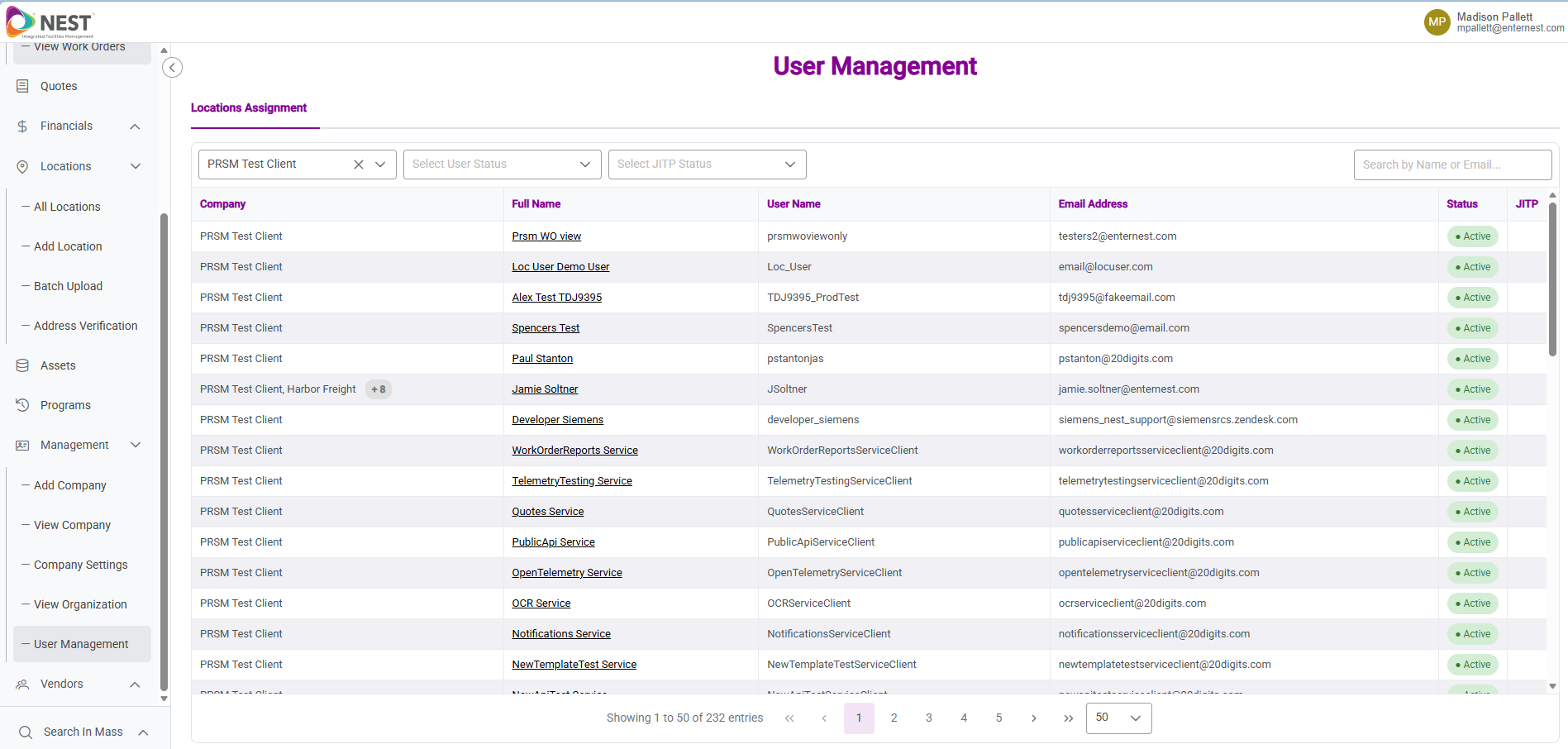Open Financials in the sidebar
Viewport: 1568px width, 749px height.
pos(66,126)
